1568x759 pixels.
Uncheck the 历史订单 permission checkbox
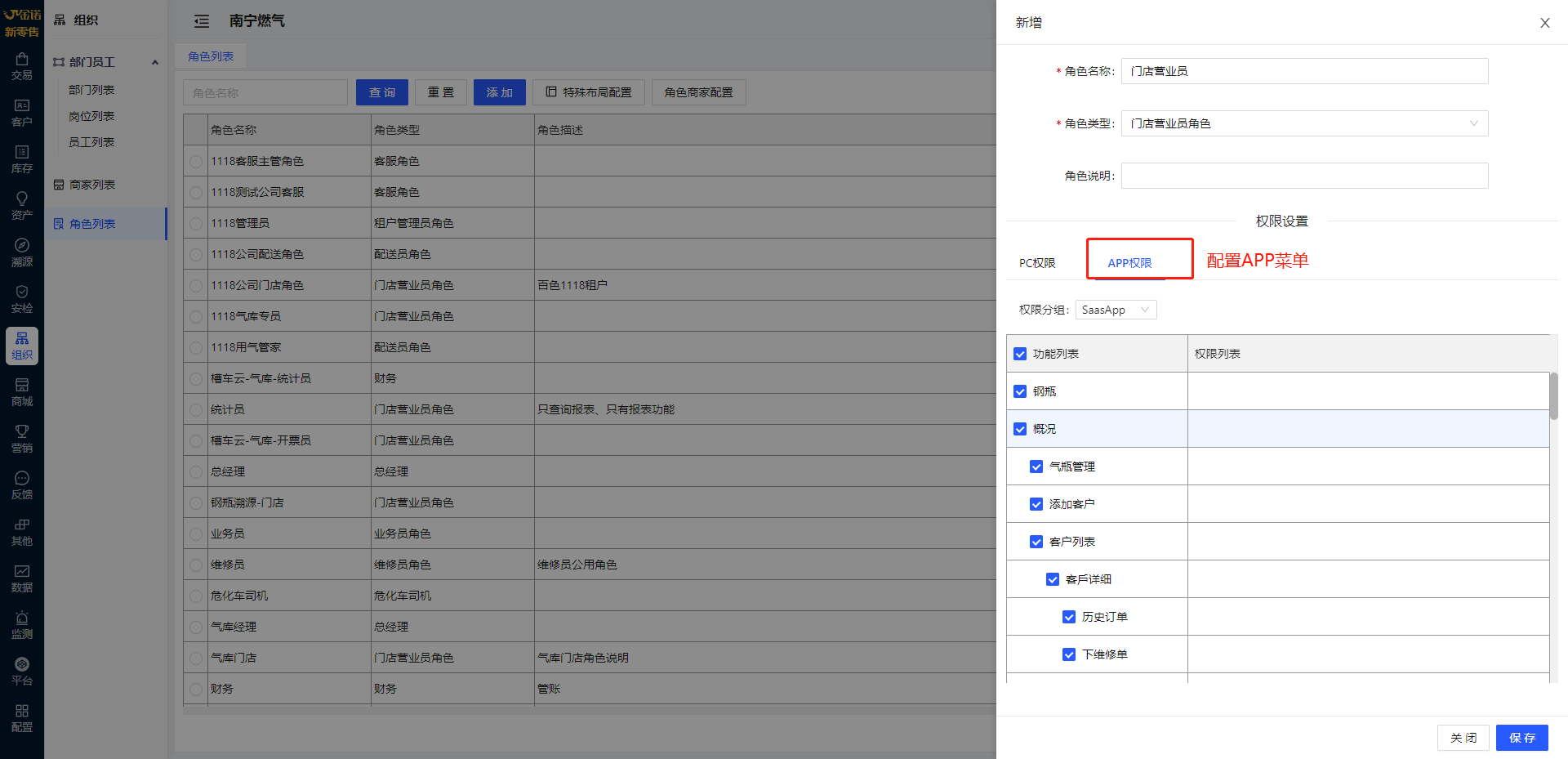(x=1069, y=617)
